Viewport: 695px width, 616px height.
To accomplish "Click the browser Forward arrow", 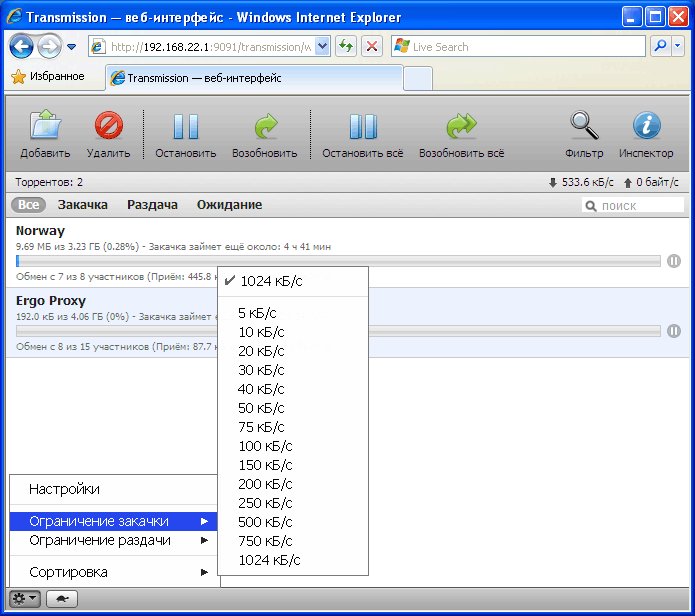I will [49, 46].
